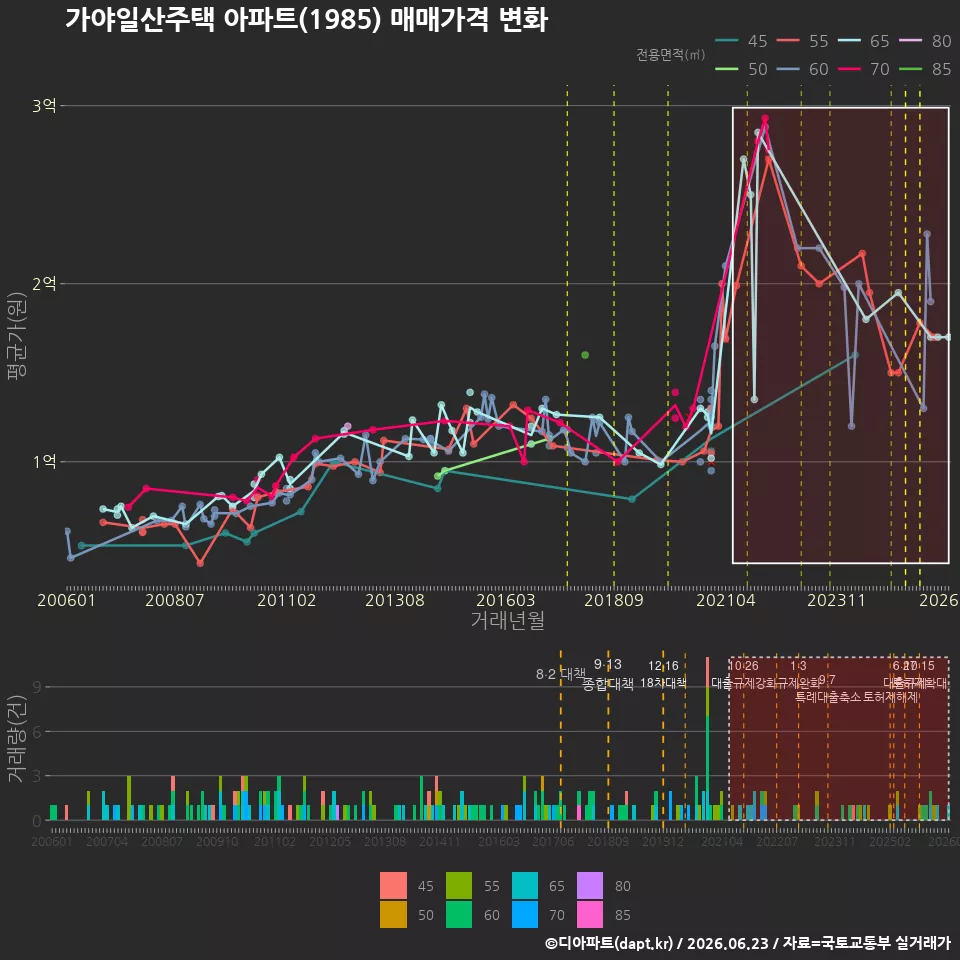This screenshot has width=960, height=960.
Task: Click the salmon 45 bar legend swatch
Action: click(393, 885)
